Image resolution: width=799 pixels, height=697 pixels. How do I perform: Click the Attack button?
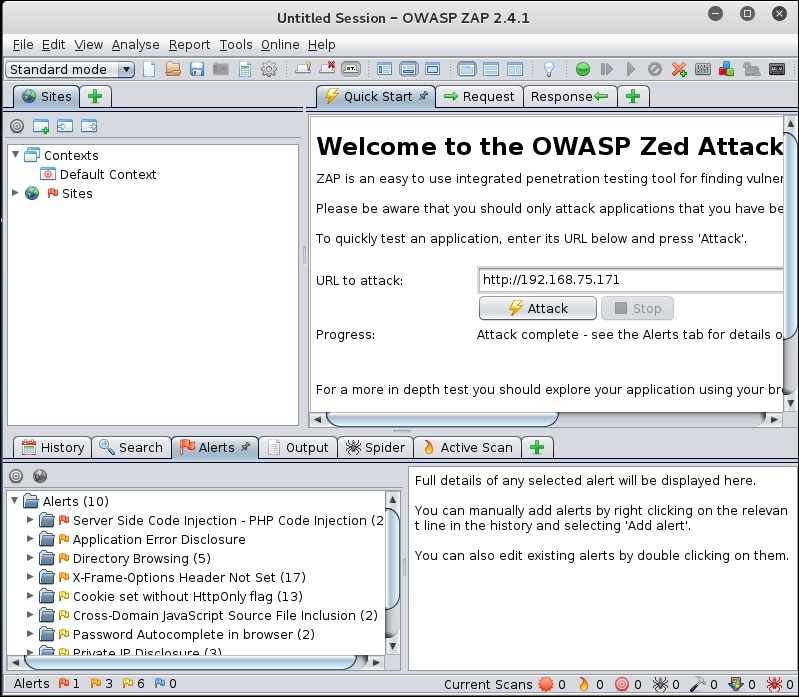tap(538, 308)
